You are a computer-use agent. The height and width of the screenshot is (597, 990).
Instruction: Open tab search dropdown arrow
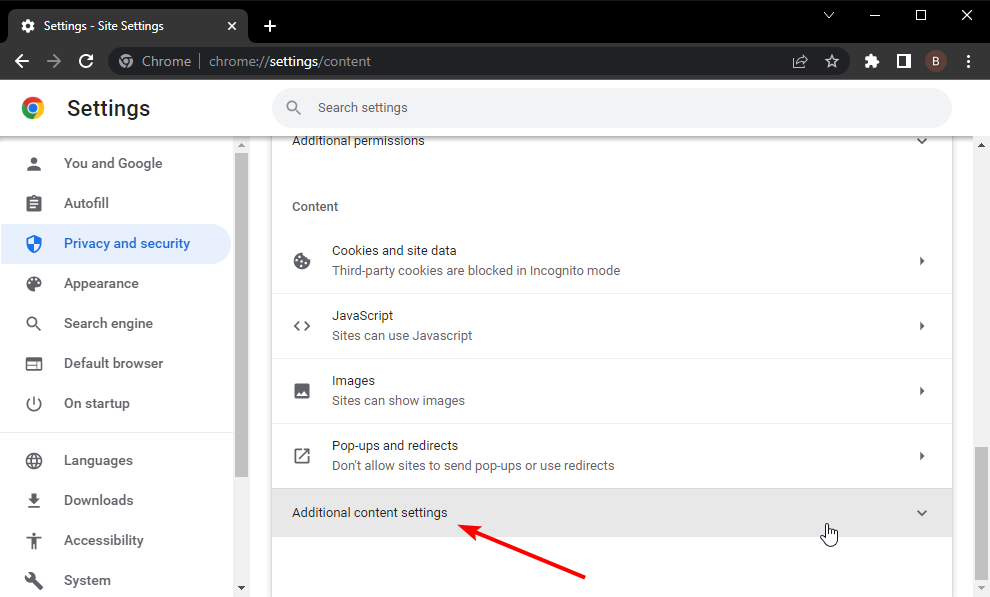pyautogui.click(x=829, y=15)
